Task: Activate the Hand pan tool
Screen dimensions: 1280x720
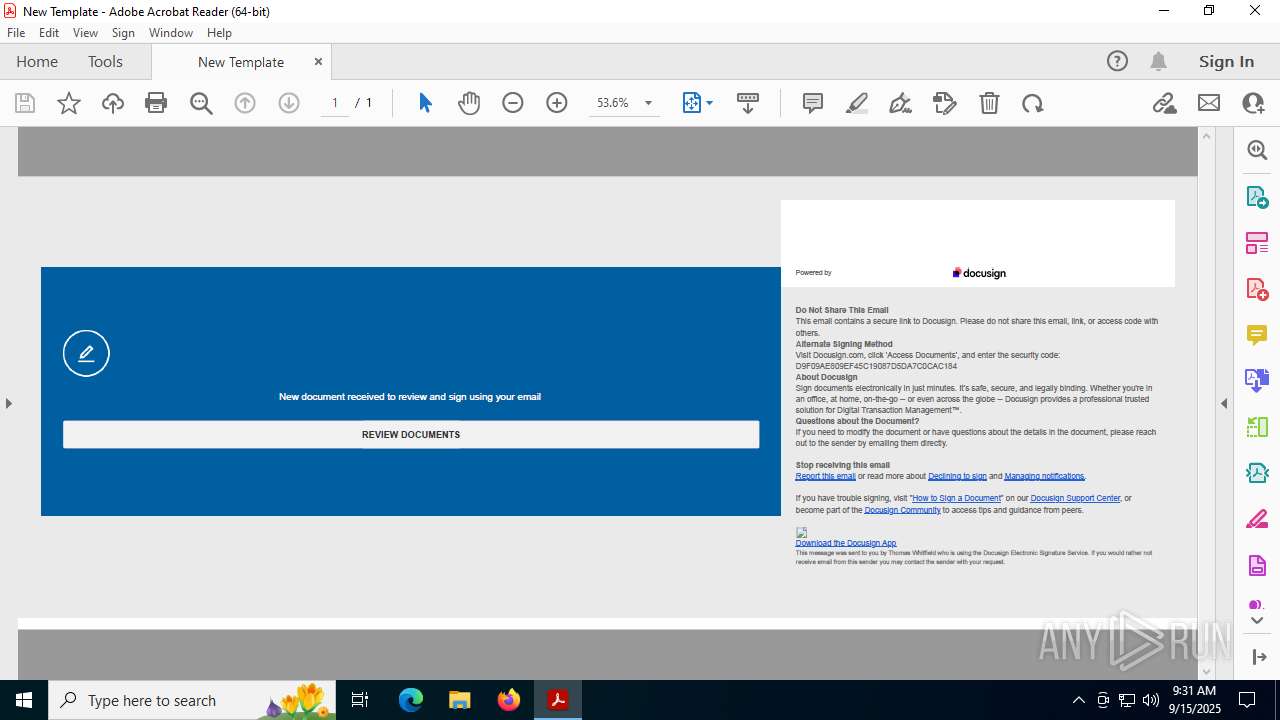Action: coord(469,103)
